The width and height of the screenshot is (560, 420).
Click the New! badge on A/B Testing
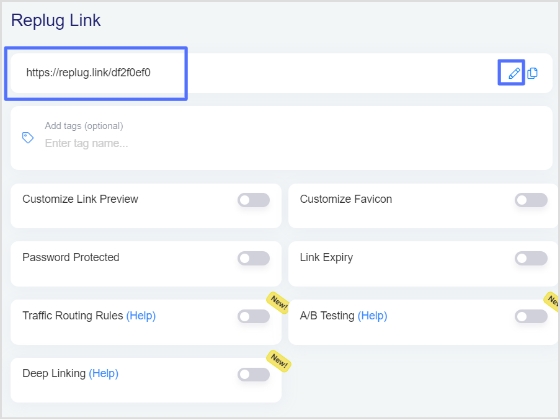pyautogui.click(x=552, y=301)
